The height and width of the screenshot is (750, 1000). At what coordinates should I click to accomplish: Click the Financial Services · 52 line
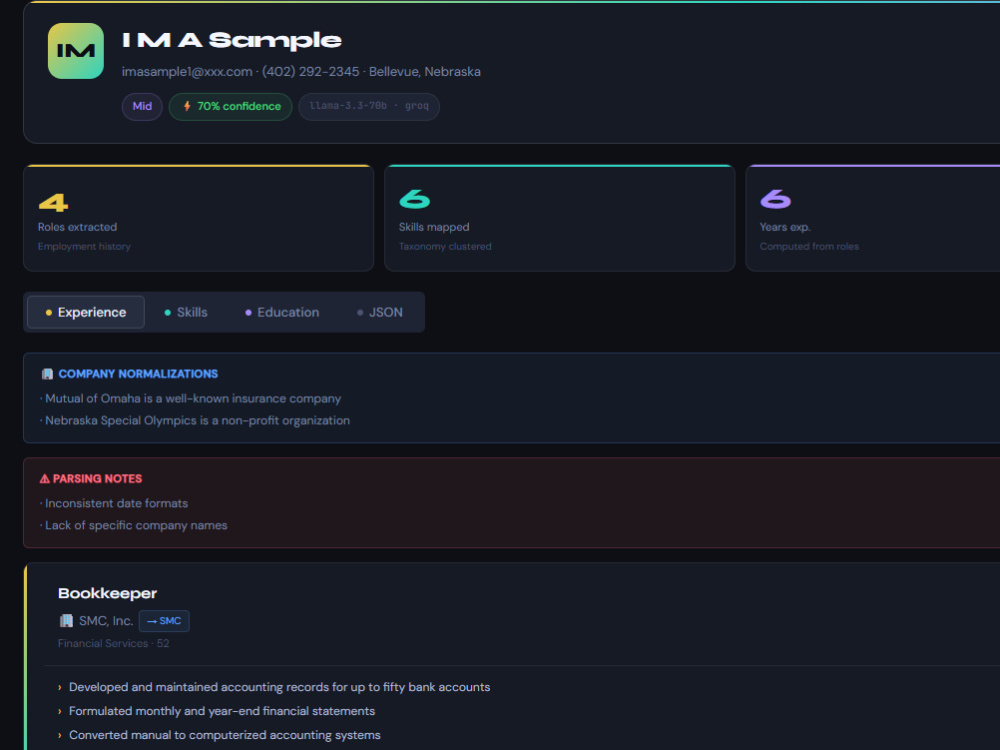pos(114,643)
